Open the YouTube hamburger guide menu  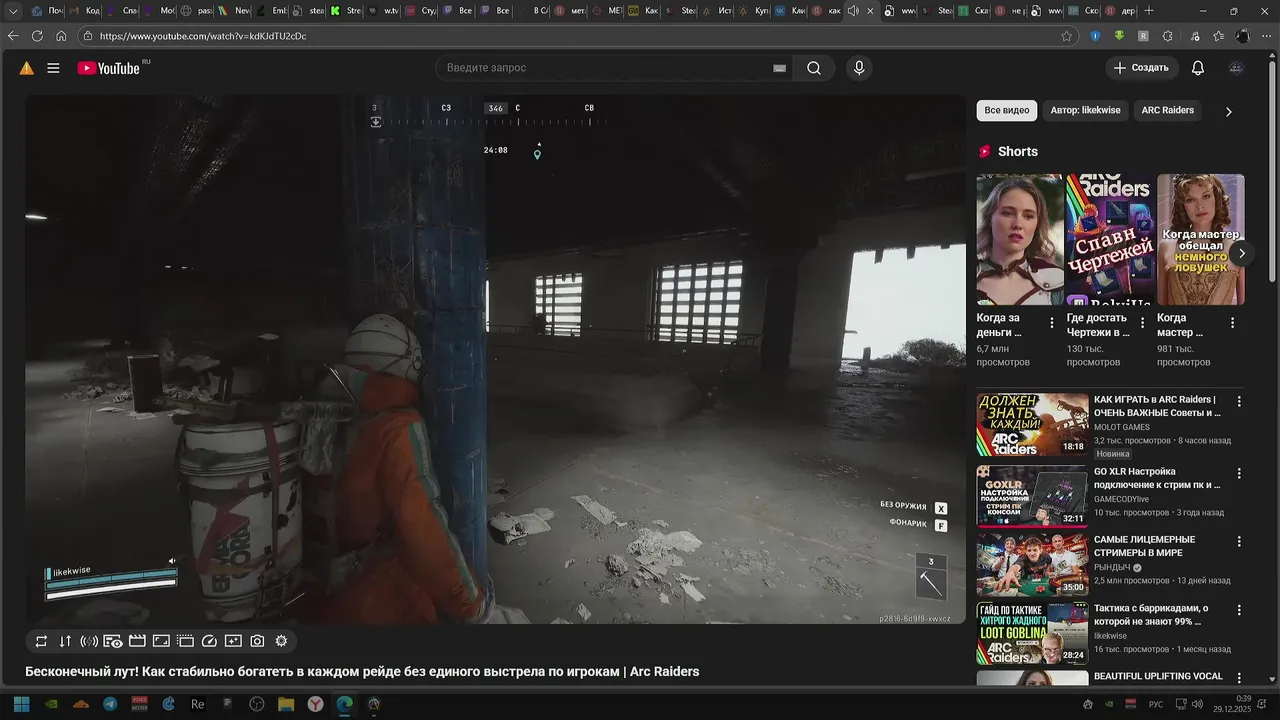click(x=53, y=68)
